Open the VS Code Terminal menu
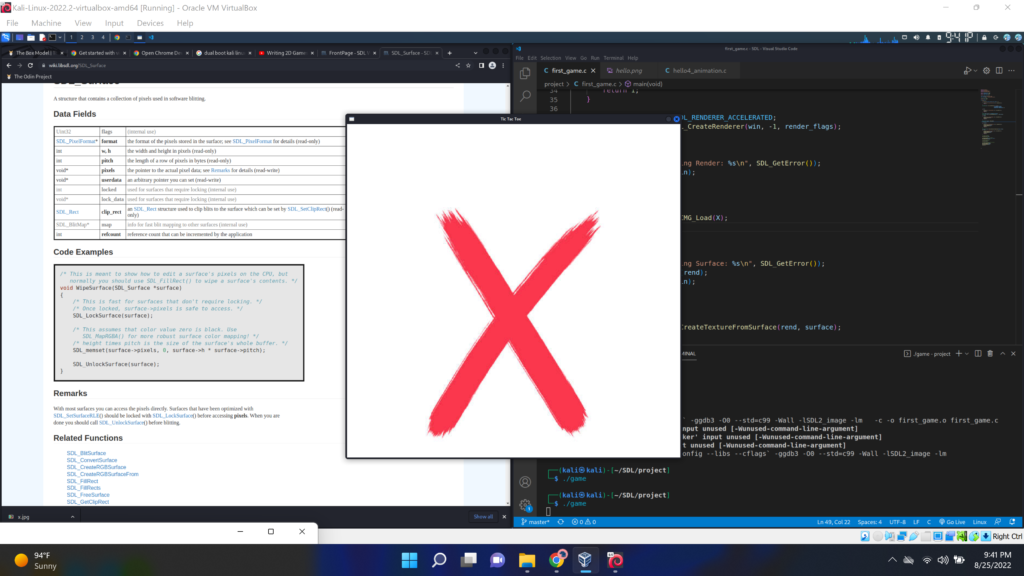The width and height of the screenshot is (1024, 576). (x=613, y=58)
